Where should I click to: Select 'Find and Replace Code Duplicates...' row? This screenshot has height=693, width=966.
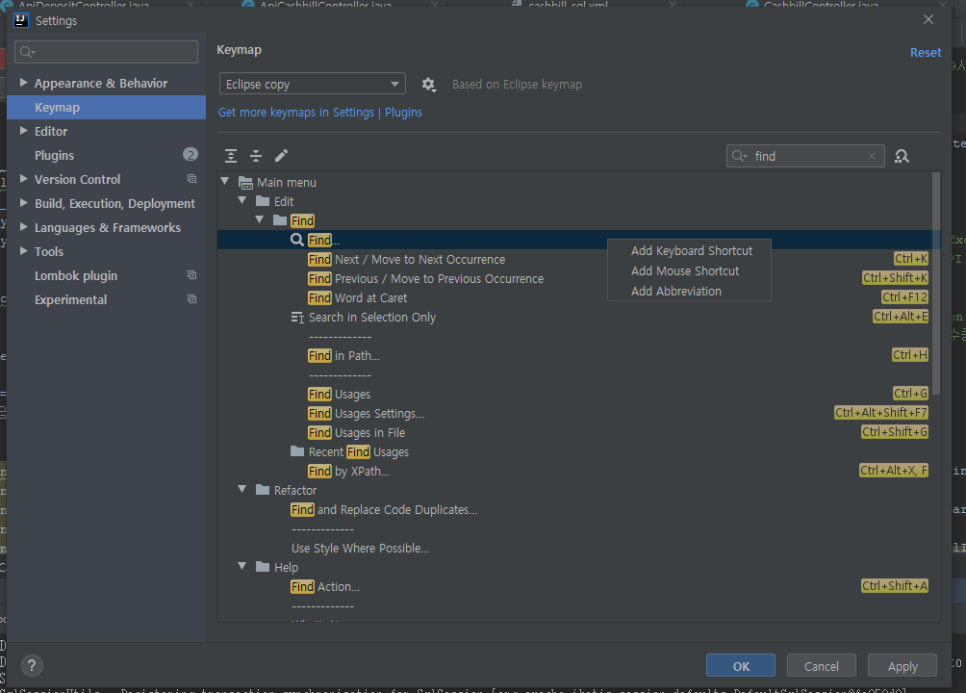click(x=573, y=509)
